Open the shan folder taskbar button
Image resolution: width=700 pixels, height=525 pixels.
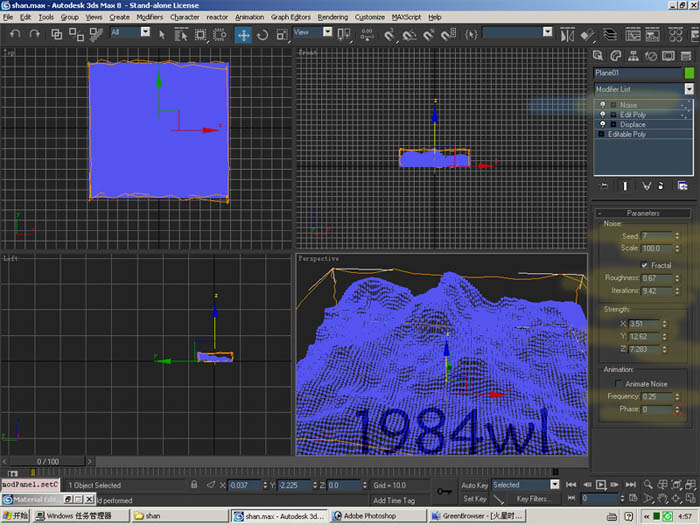[x=181, y=516]
